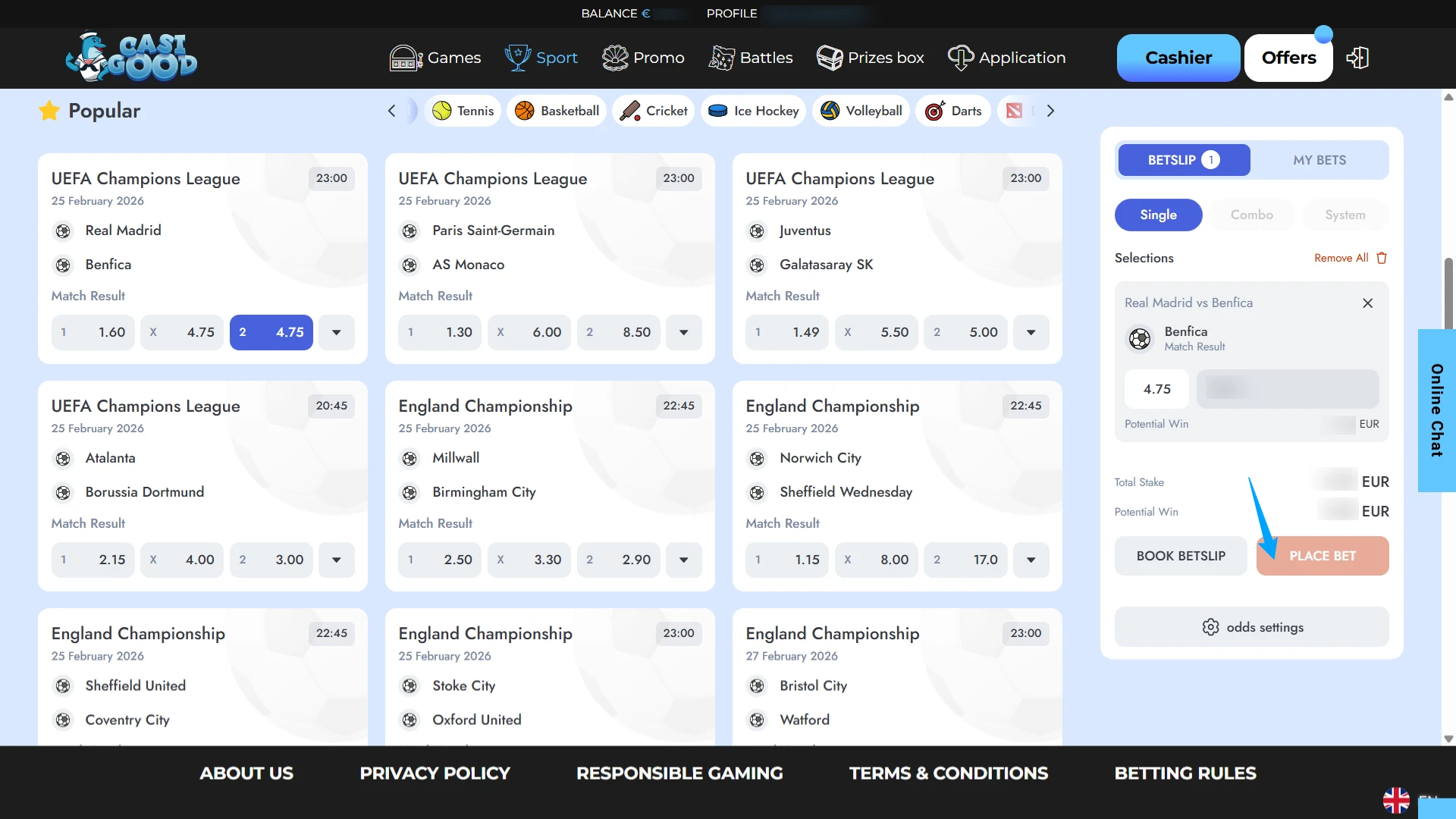Image resolution: width=1456 pixels, height=819 pixels.
Task: Click the Application download icon
Action: pos(959,58)
